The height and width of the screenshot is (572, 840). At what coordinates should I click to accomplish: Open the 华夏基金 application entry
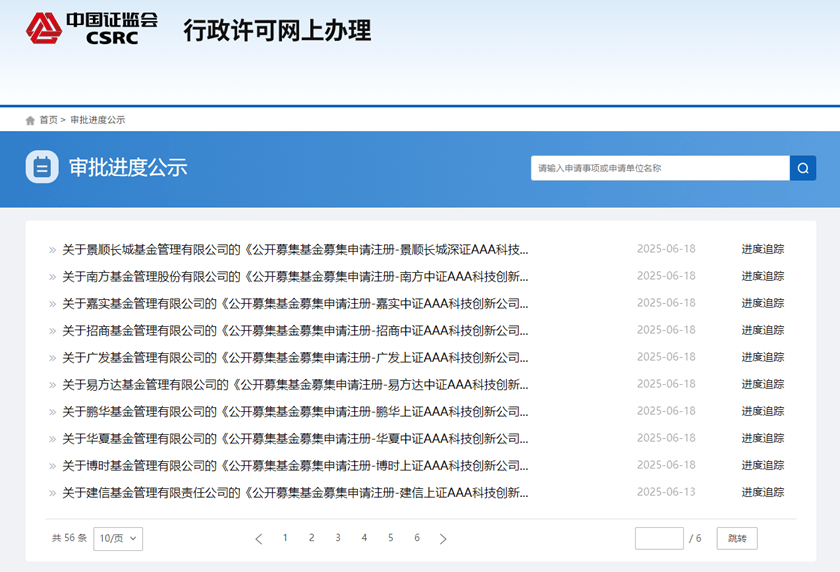295,439
